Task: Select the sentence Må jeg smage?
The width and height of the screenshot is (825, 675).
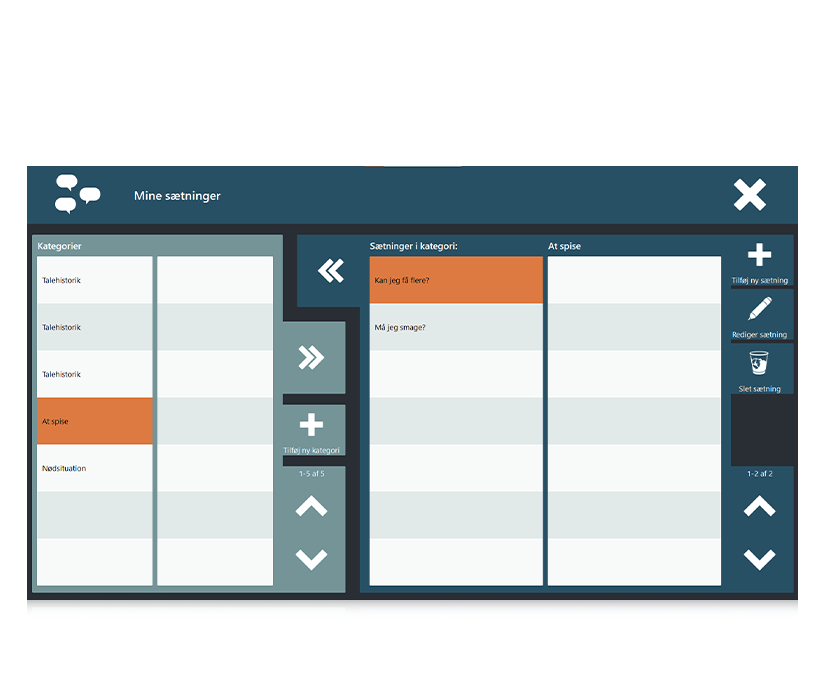Action: 456,327
